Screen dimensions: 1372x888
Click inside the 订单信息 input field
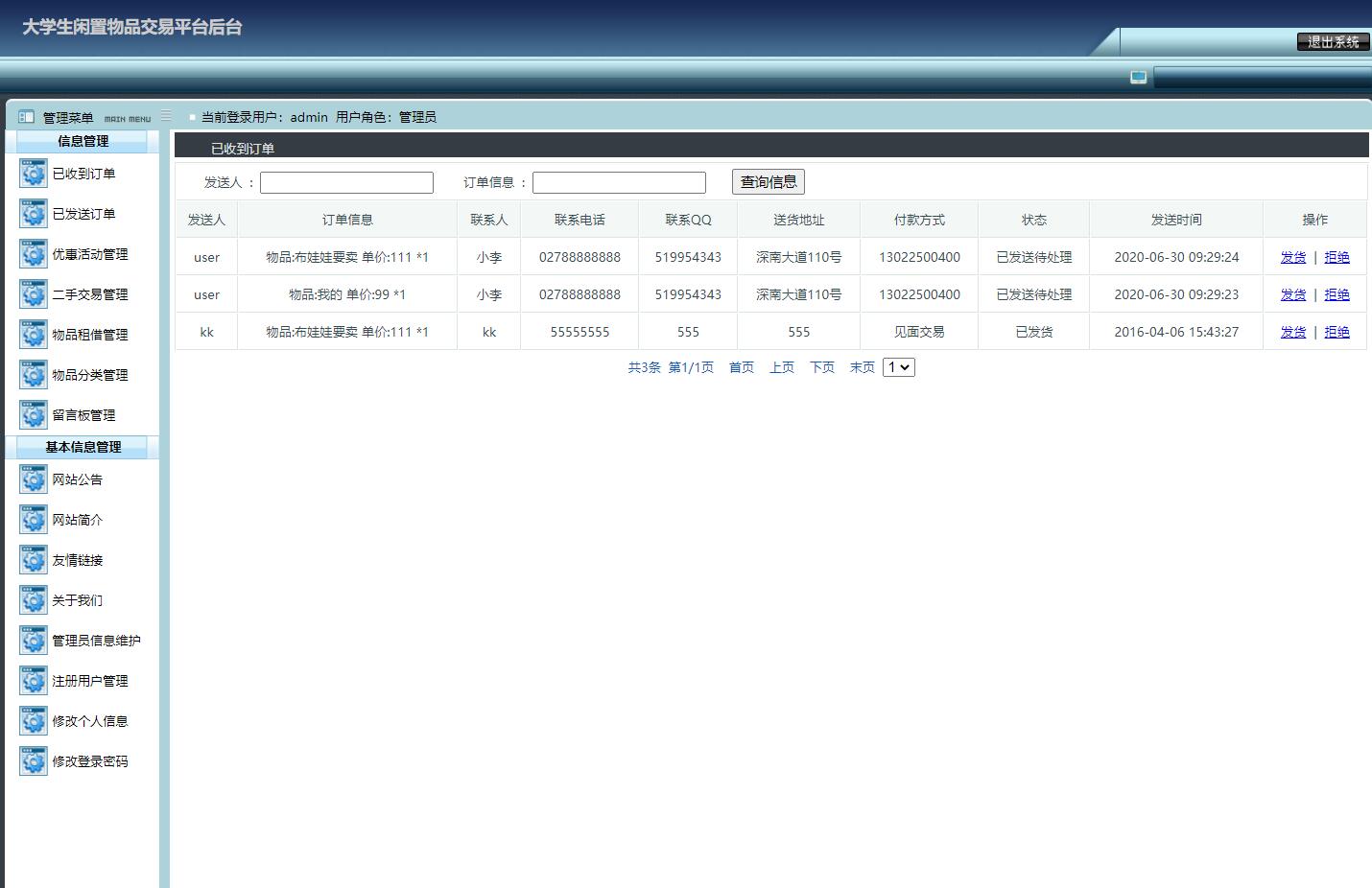(619, 181)
